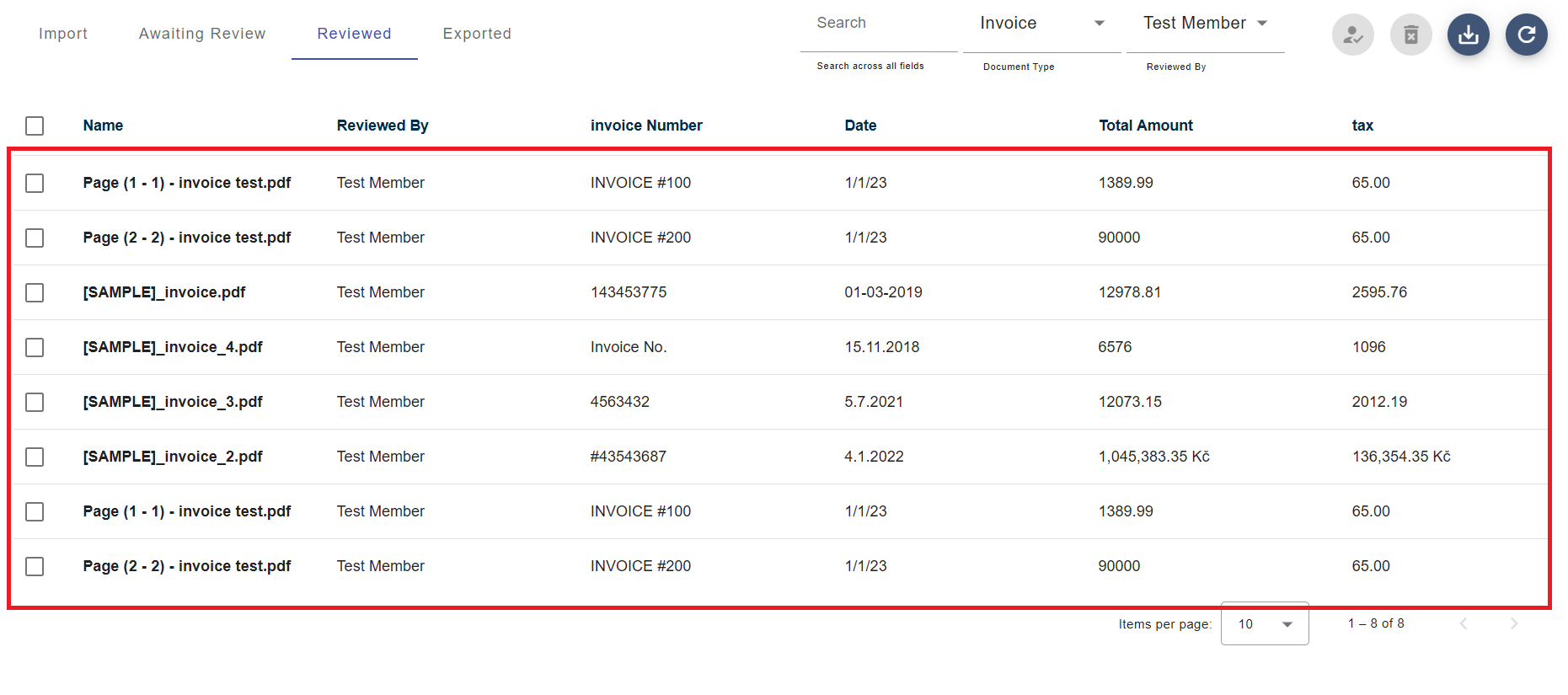
Task: Tick checkbox for [SAMPLE]_invoice_2.pdf
Action: click(x=35, y=457)
